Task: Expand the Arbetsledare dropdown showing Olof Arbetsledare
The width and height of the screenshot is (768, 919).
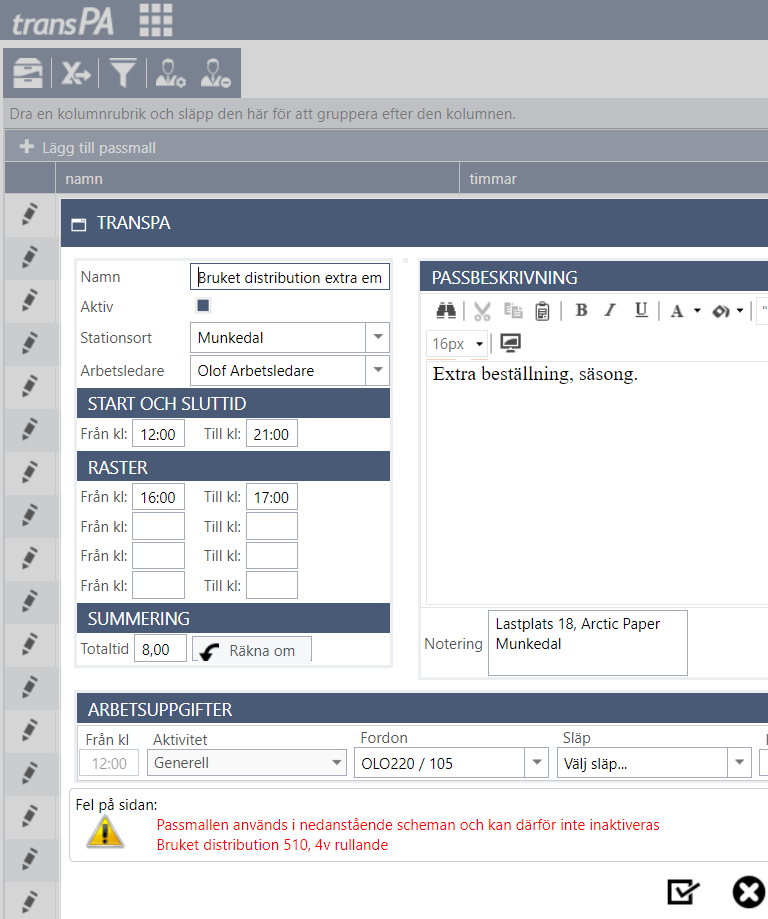Action: [378, 370]
